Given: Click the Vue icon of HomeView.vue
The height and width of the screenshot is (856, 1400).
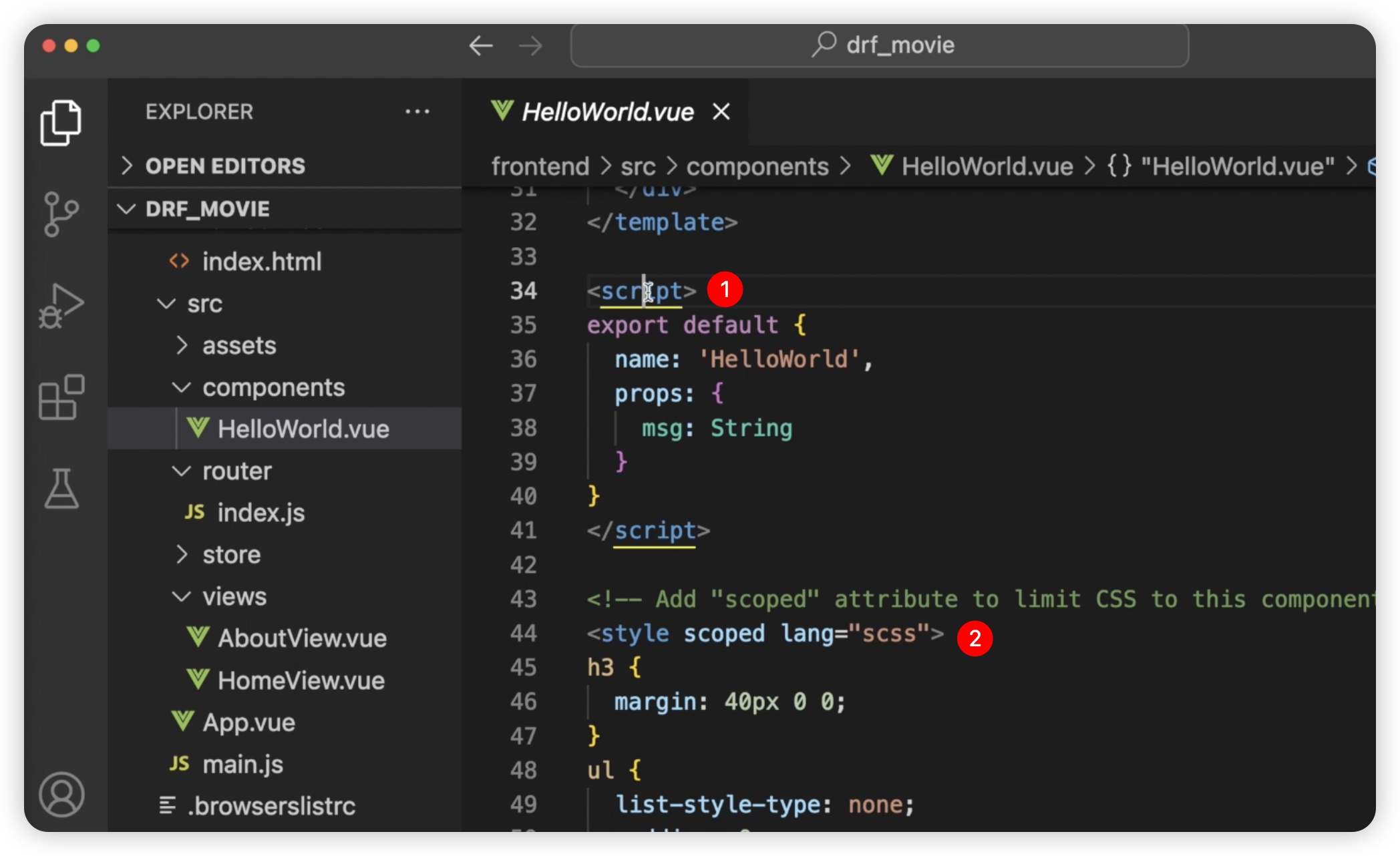Looking at the screenshot, I should [x=198, y=680].
